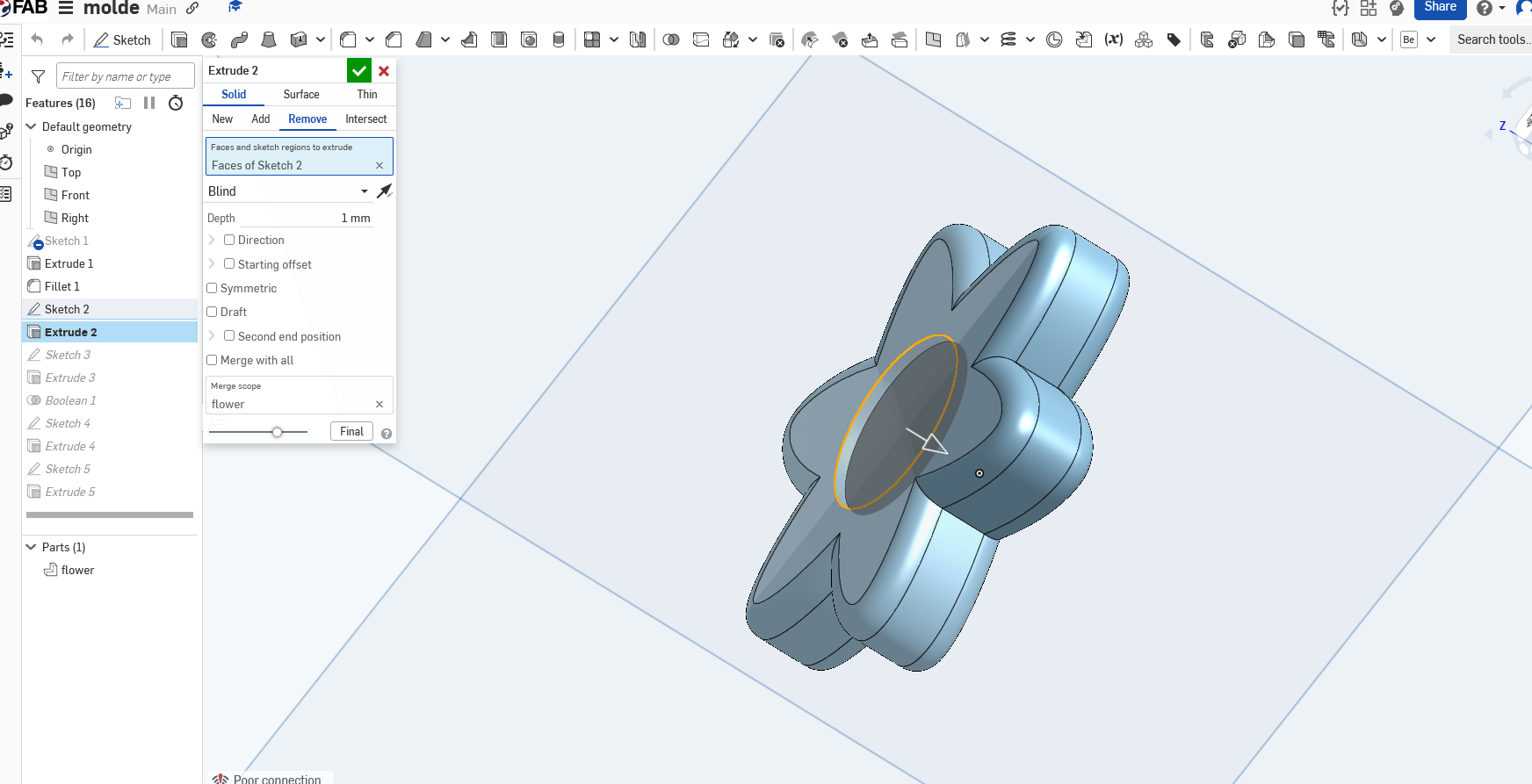Click the Final button
This screenshot has width=1532, height=784.
point(351,431)
